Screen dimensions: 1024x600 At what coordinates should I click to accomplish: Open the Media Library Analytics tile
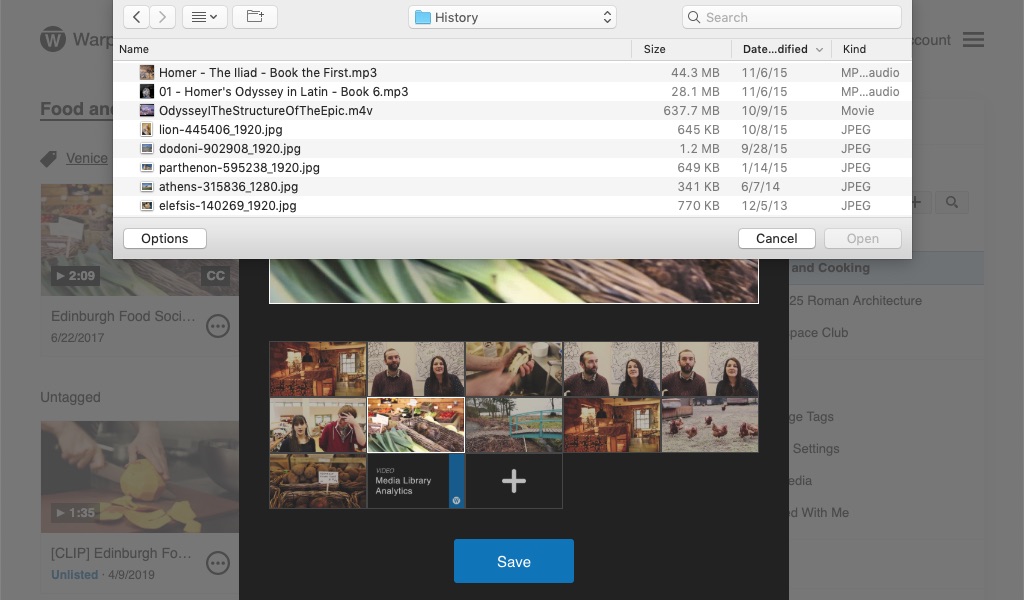(416, 481)
